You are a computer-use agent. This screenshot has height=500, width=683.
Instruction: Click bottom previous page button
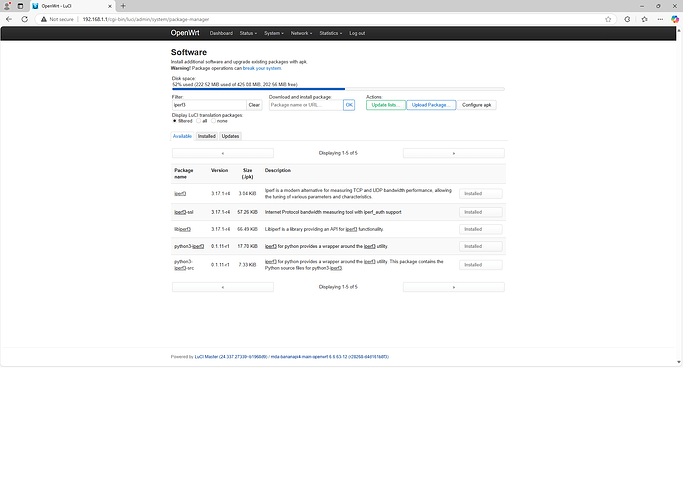click(x=223, y=287)
